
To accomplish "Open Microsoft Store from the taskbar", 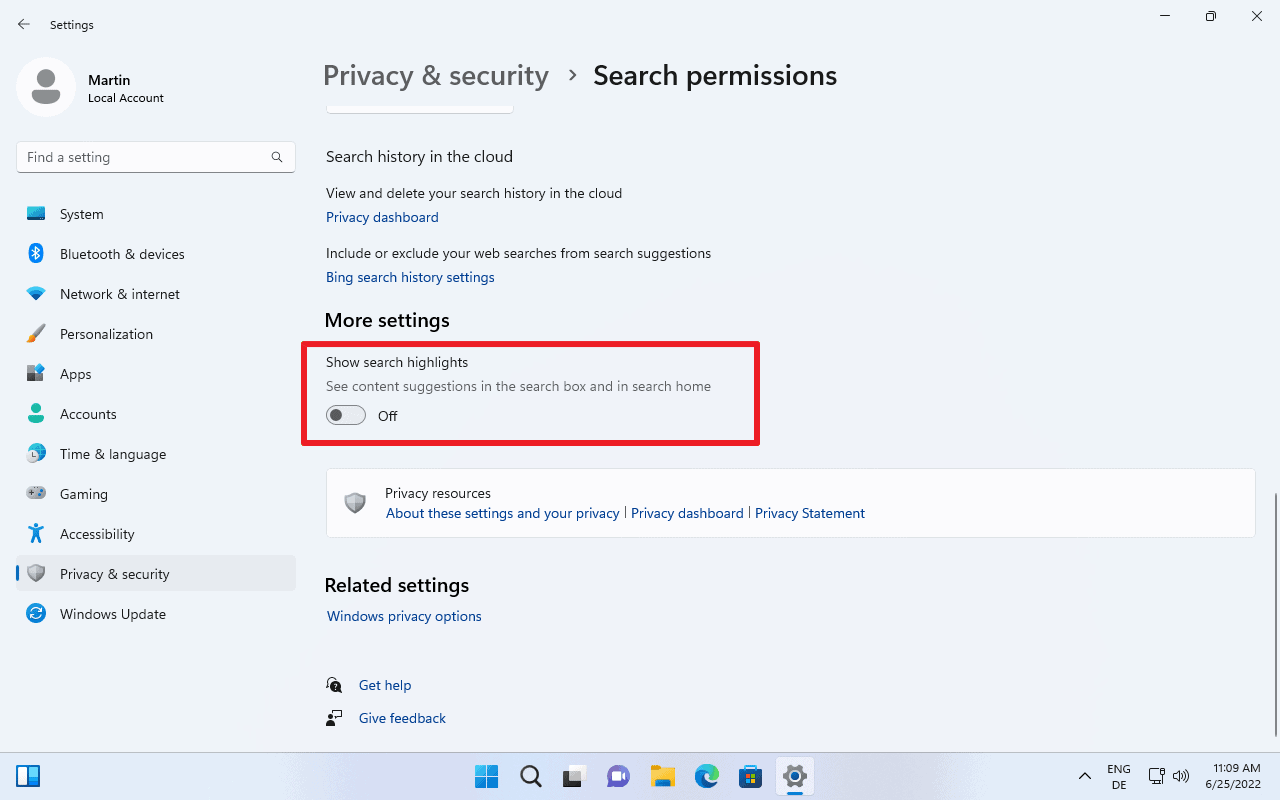I will tap(751, 776).
